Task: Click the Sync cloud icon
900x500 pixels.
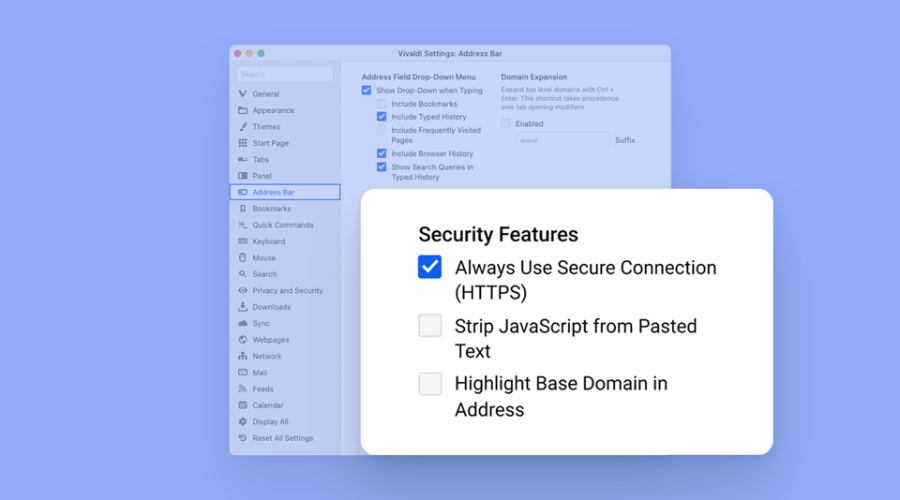Action: point(243,323)
